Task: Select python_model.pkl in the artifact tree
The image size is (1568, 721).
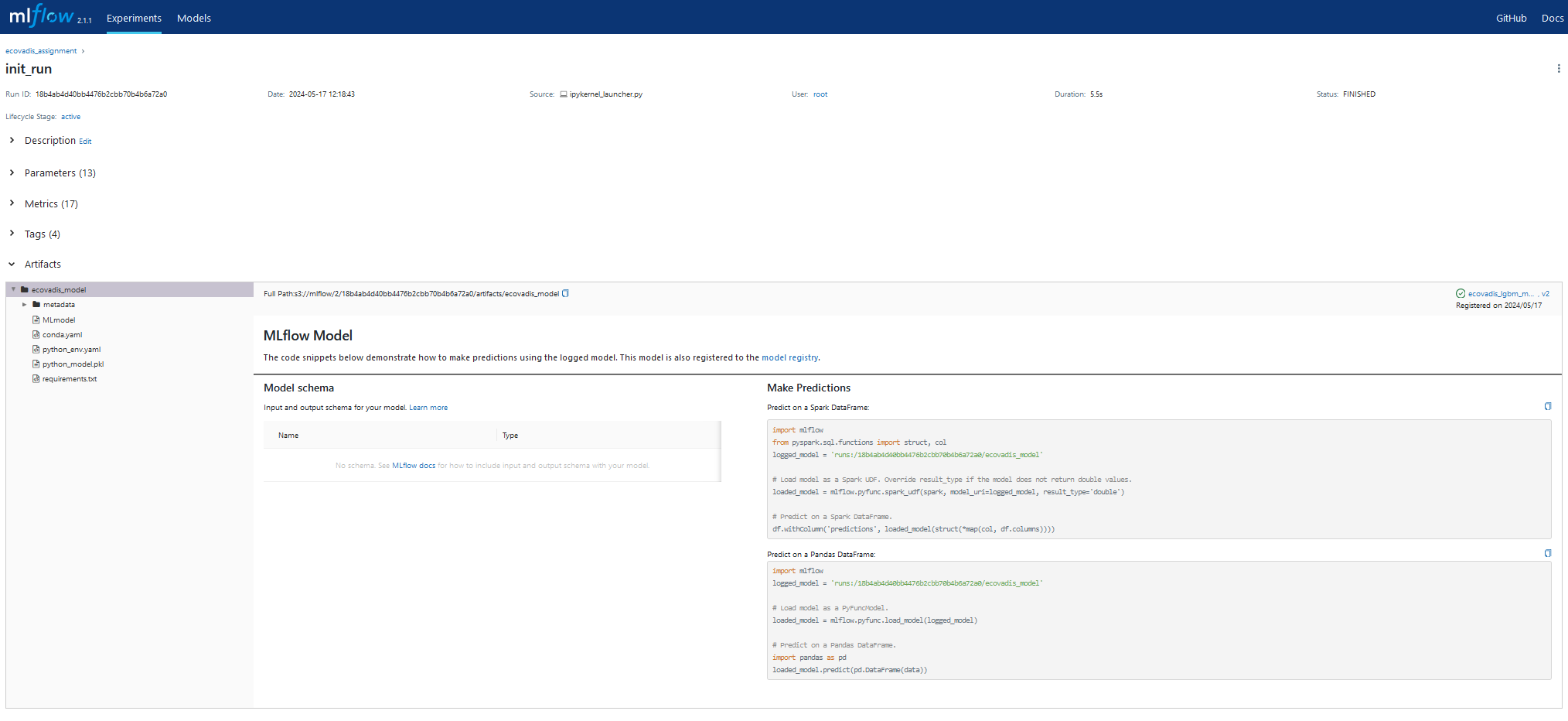Action: [x=73, y=364]
